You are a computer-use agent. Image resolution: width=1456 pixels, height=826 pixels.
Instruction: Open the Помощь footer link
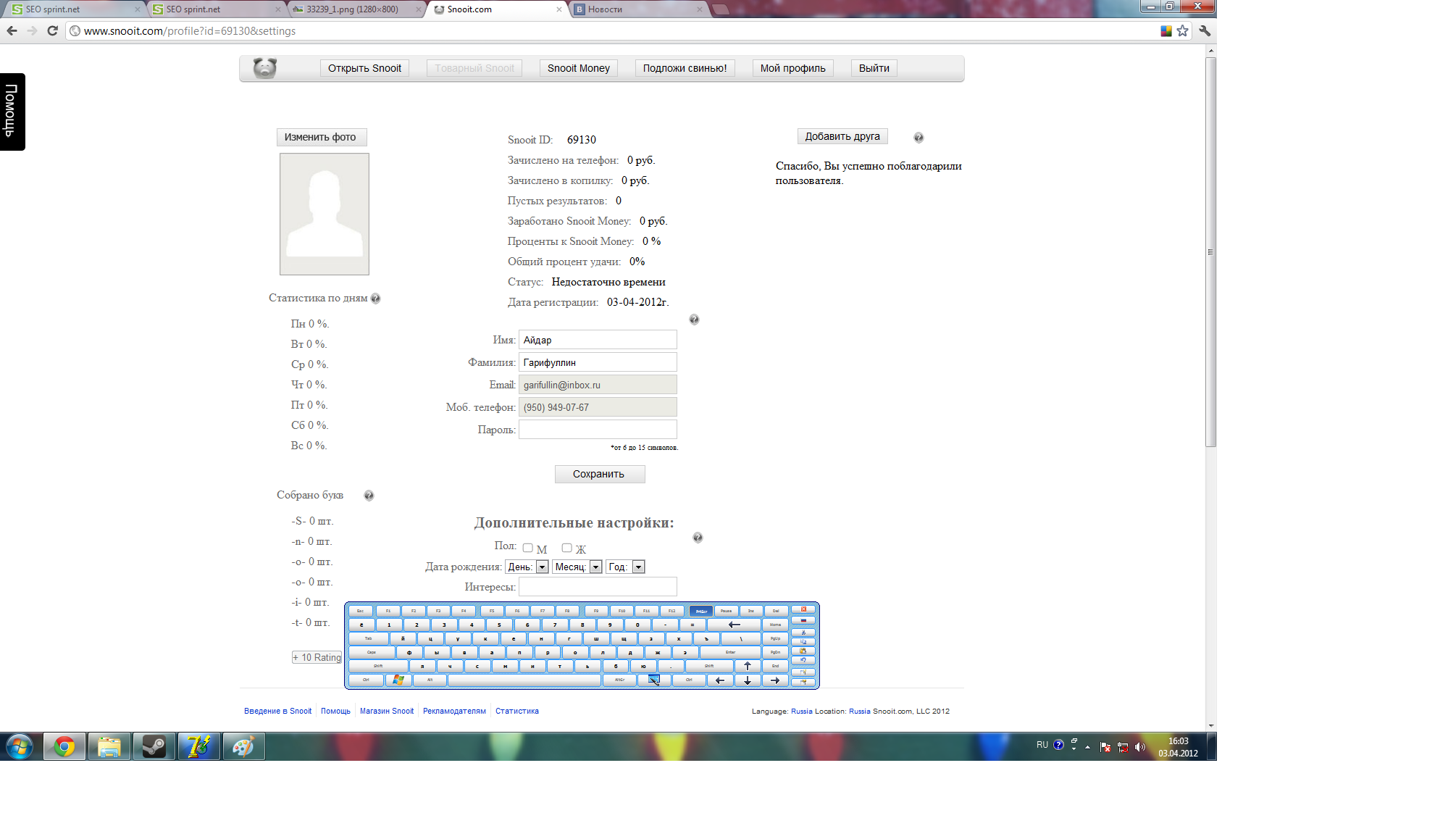coord(335,712)
